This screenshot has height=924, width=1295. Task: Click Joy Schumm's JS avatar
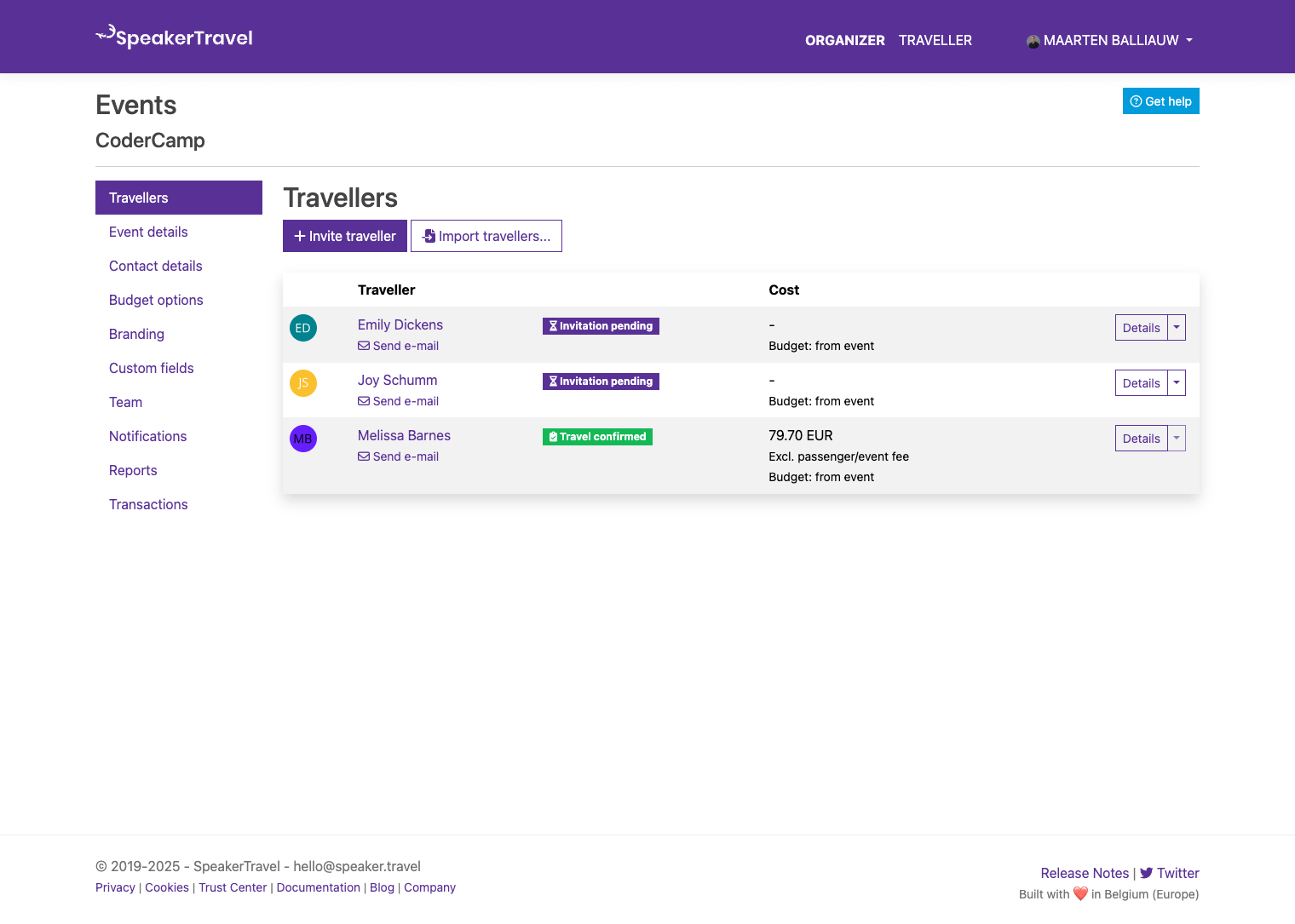click(303, 383)
